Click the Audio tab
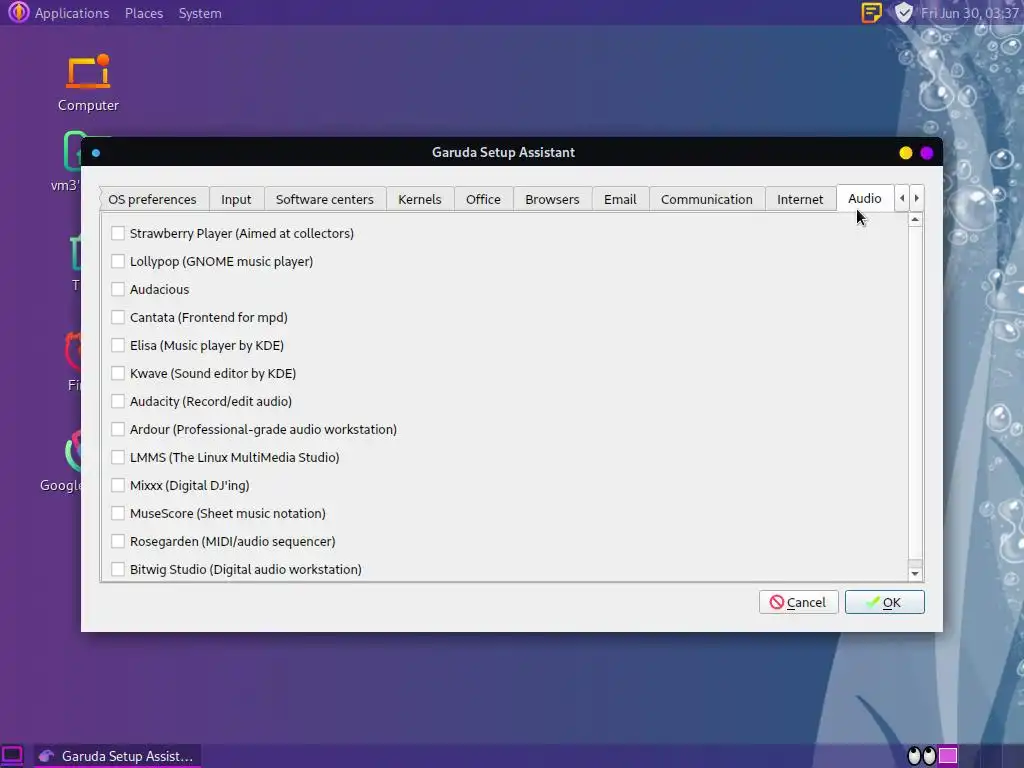The image size is (1024, 768). [x=865, y=198]
